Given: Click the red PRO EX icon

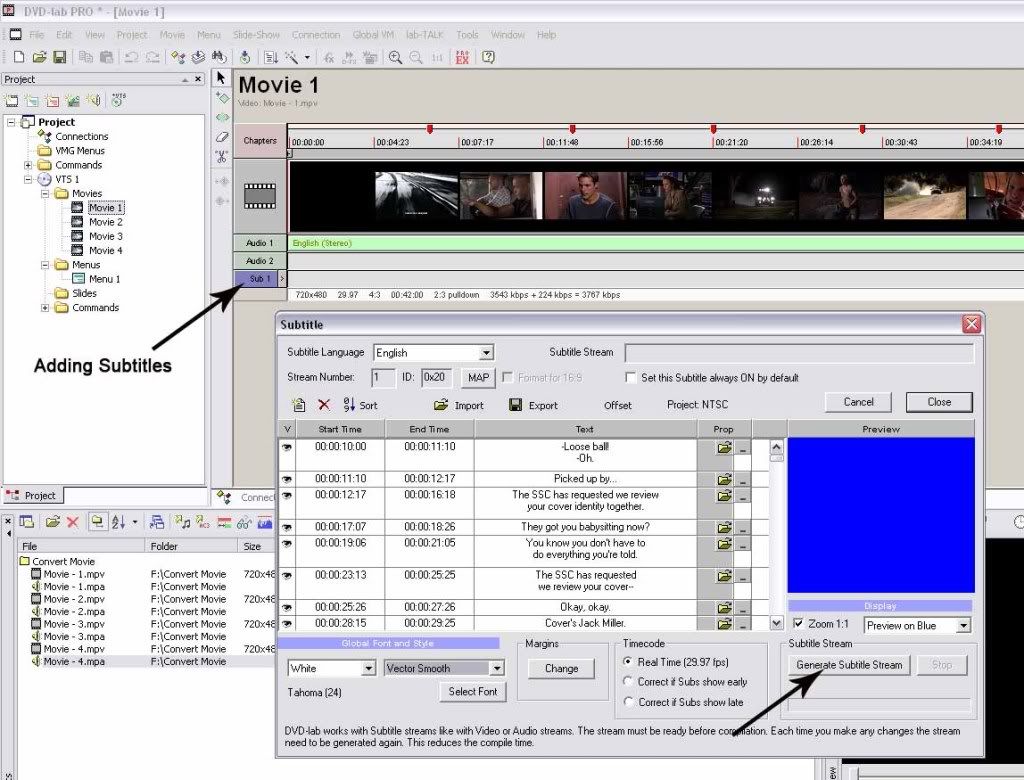Looking at the screenshot, I should coord(462,57).
